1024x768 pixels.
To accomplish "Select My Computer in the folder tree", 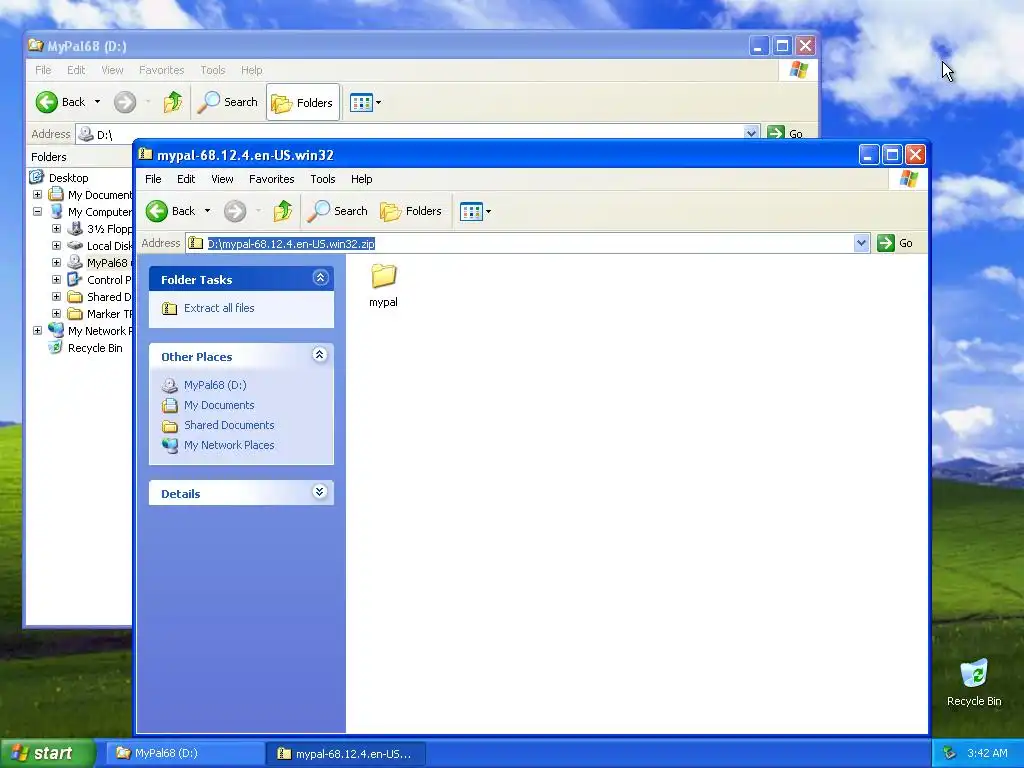I will click(x=99, y=212).
